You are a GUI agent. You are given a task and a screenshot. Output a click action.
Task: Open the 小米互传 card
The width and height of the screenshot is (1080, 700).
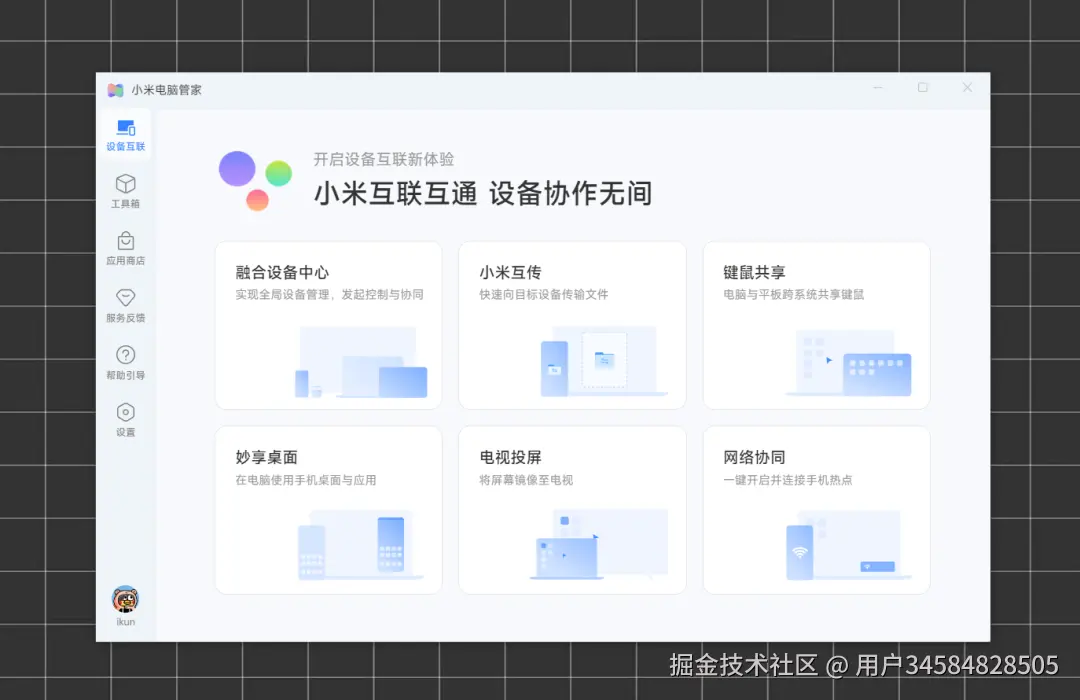(572, 325)
